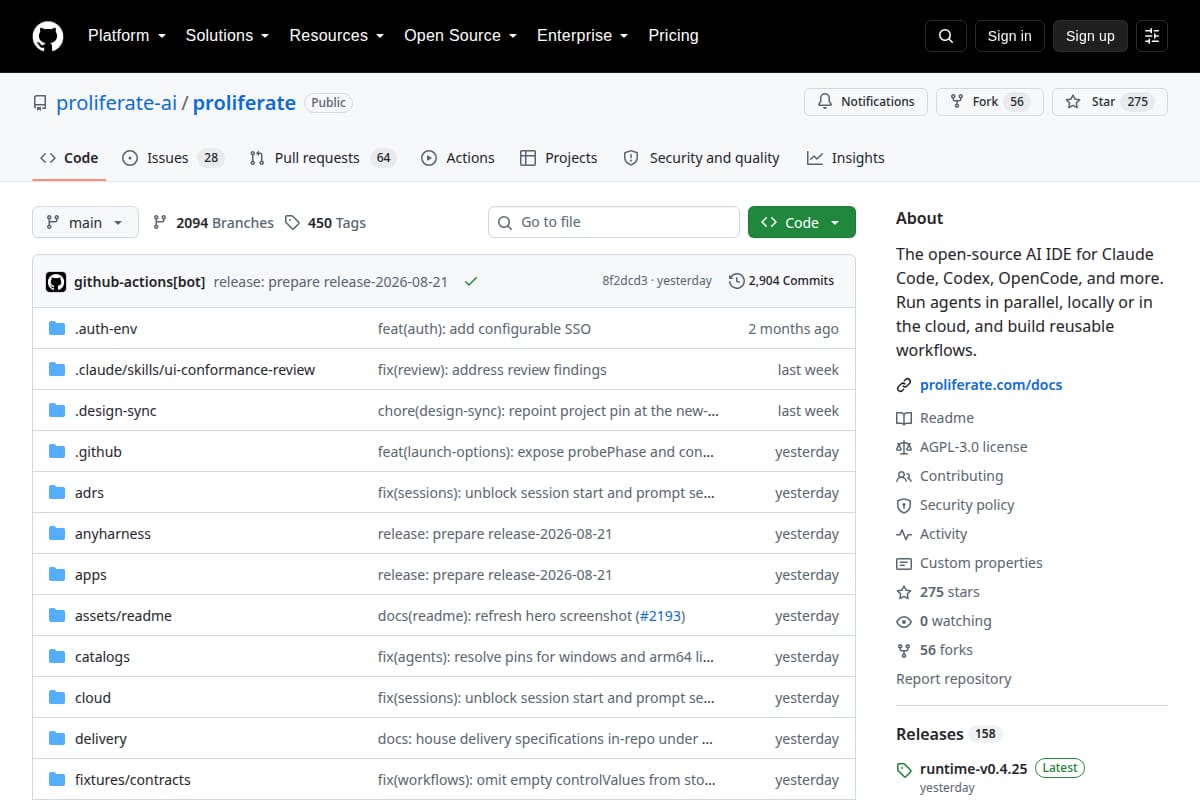Click the GitHub logo icon
The image size is (1200, 800).
tap(48, 36)
